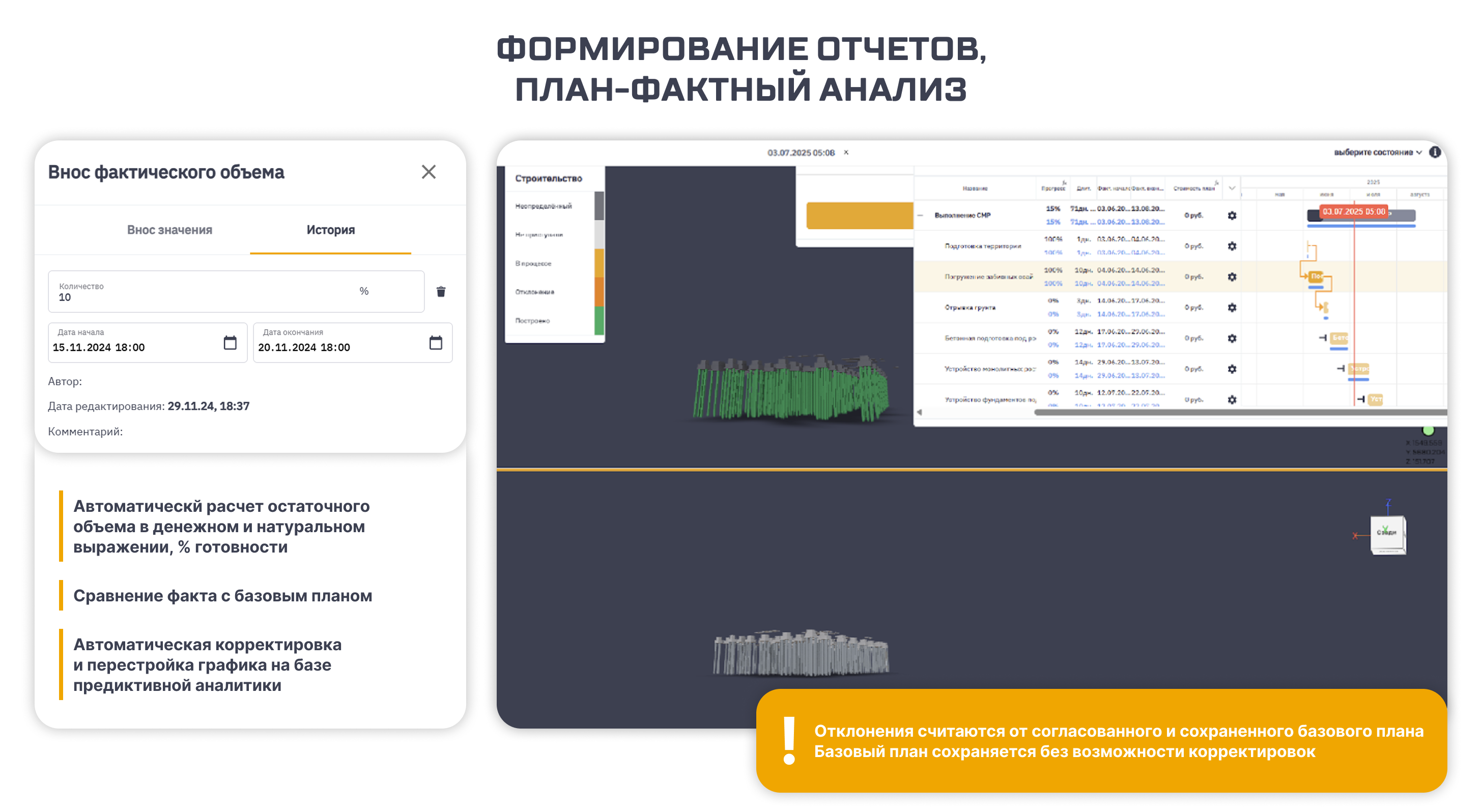Click the Стоимость план column header
This screenshot has width=1482, height=812.
[1194, 189]
